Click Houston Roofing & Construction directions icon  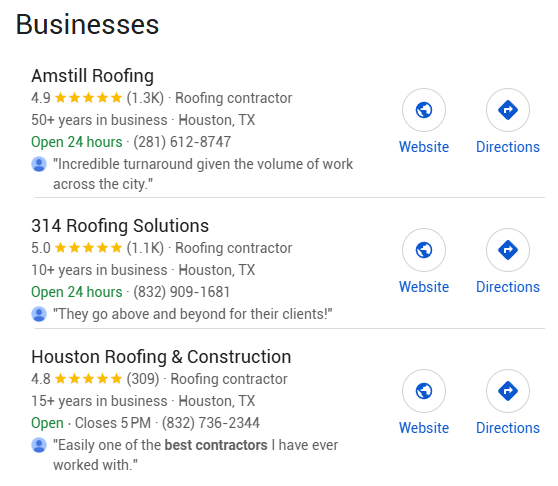[x=508, y=391]
